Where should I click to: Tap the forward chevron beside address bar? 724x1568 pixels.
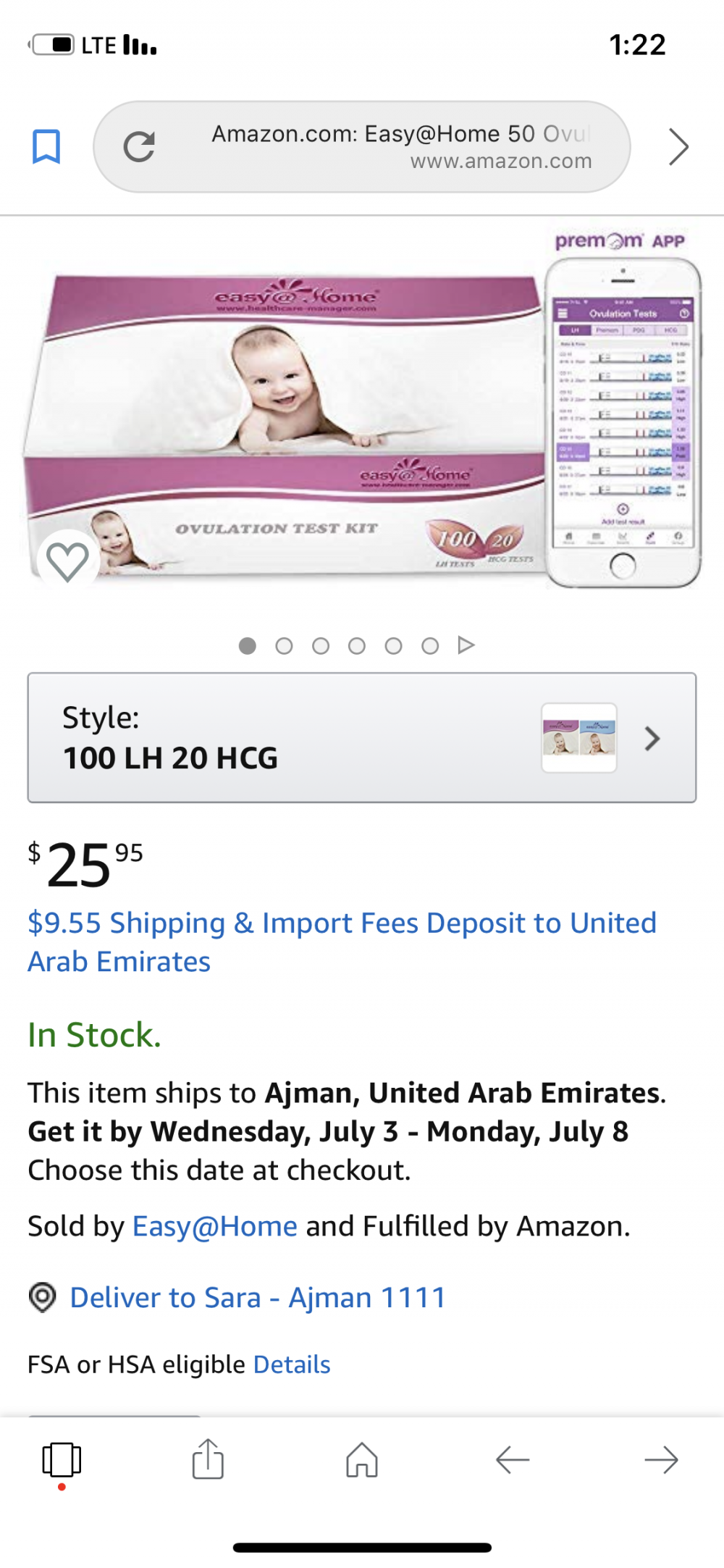tap(678, 147)
